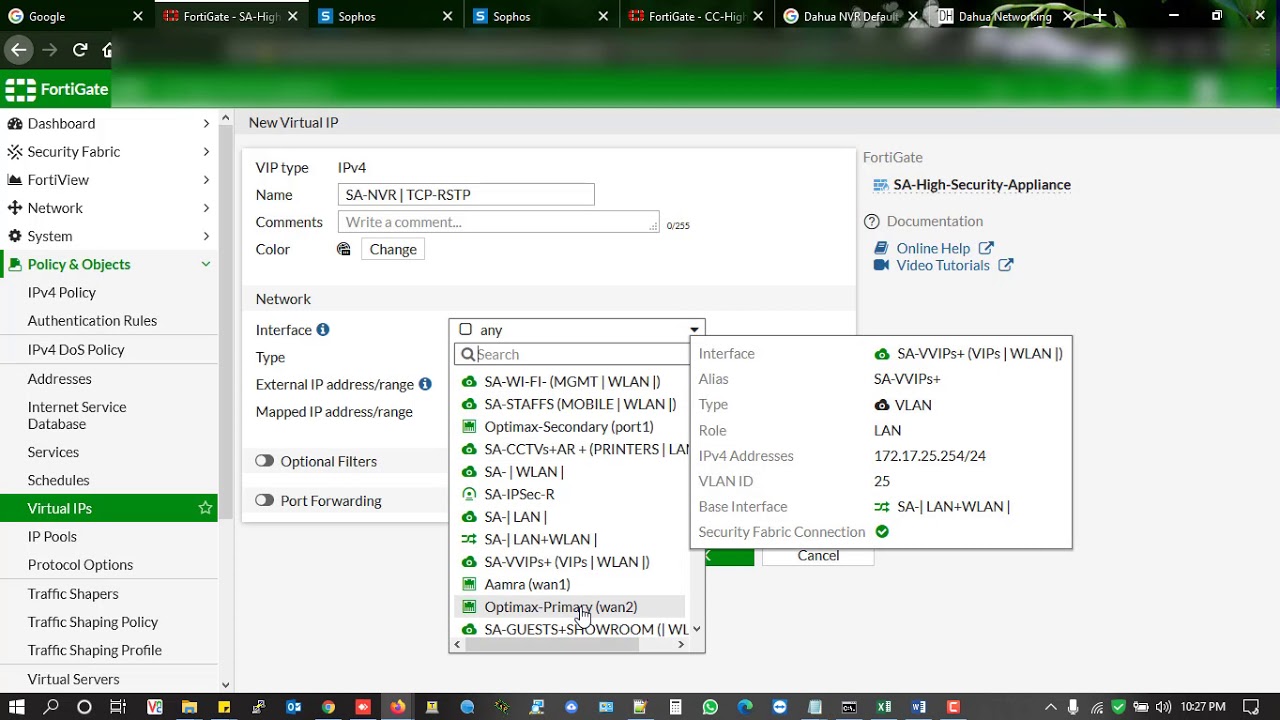The width and height of the screenshot is (1280, 720).
Task: Expand the Network menu chevron
Action: click(206, 208)
